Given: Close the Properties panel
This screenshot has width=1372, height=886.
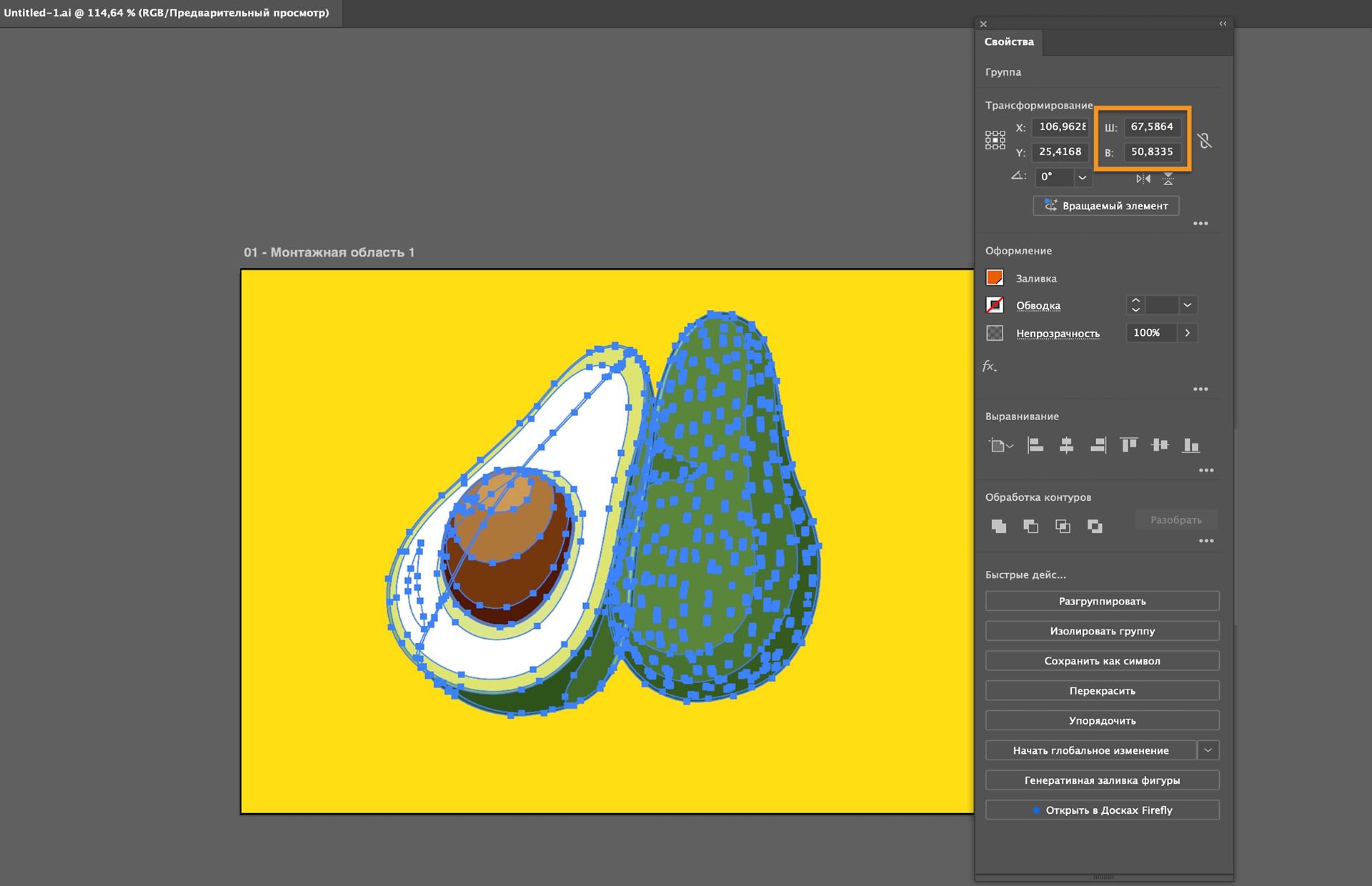Looking at the screenshot, I should click(x=983, y=24).
